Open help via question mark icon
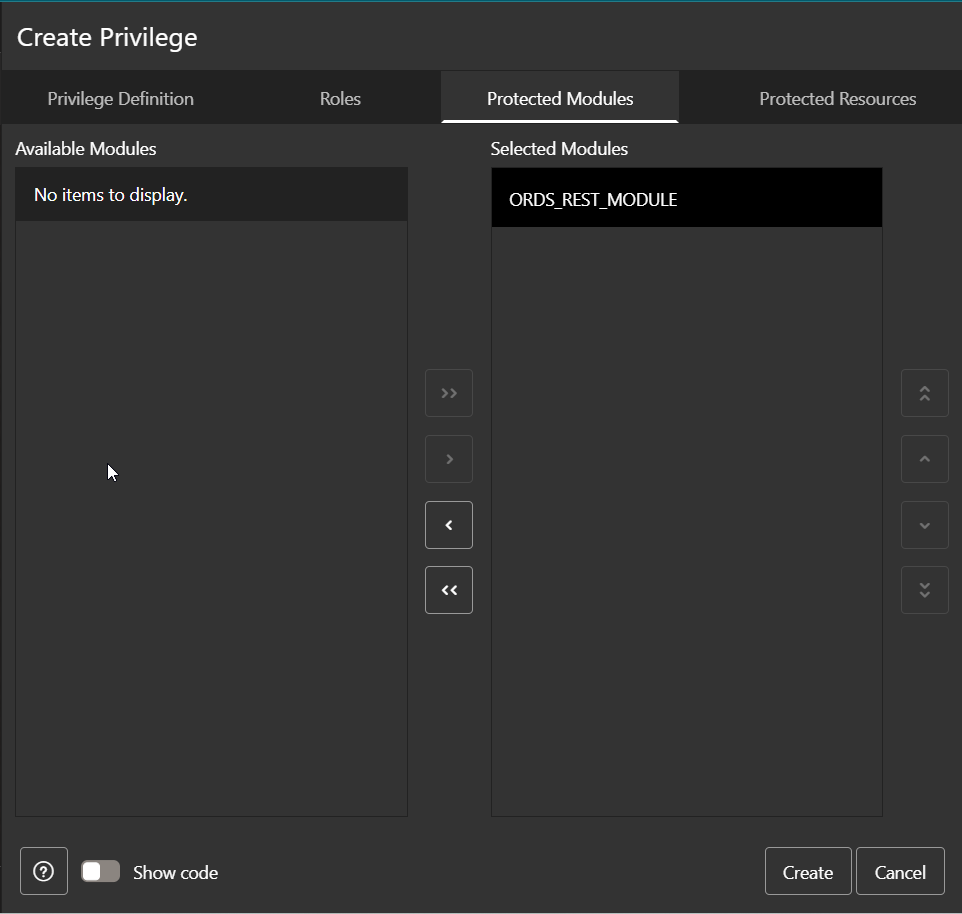 [x=43, y=870]
